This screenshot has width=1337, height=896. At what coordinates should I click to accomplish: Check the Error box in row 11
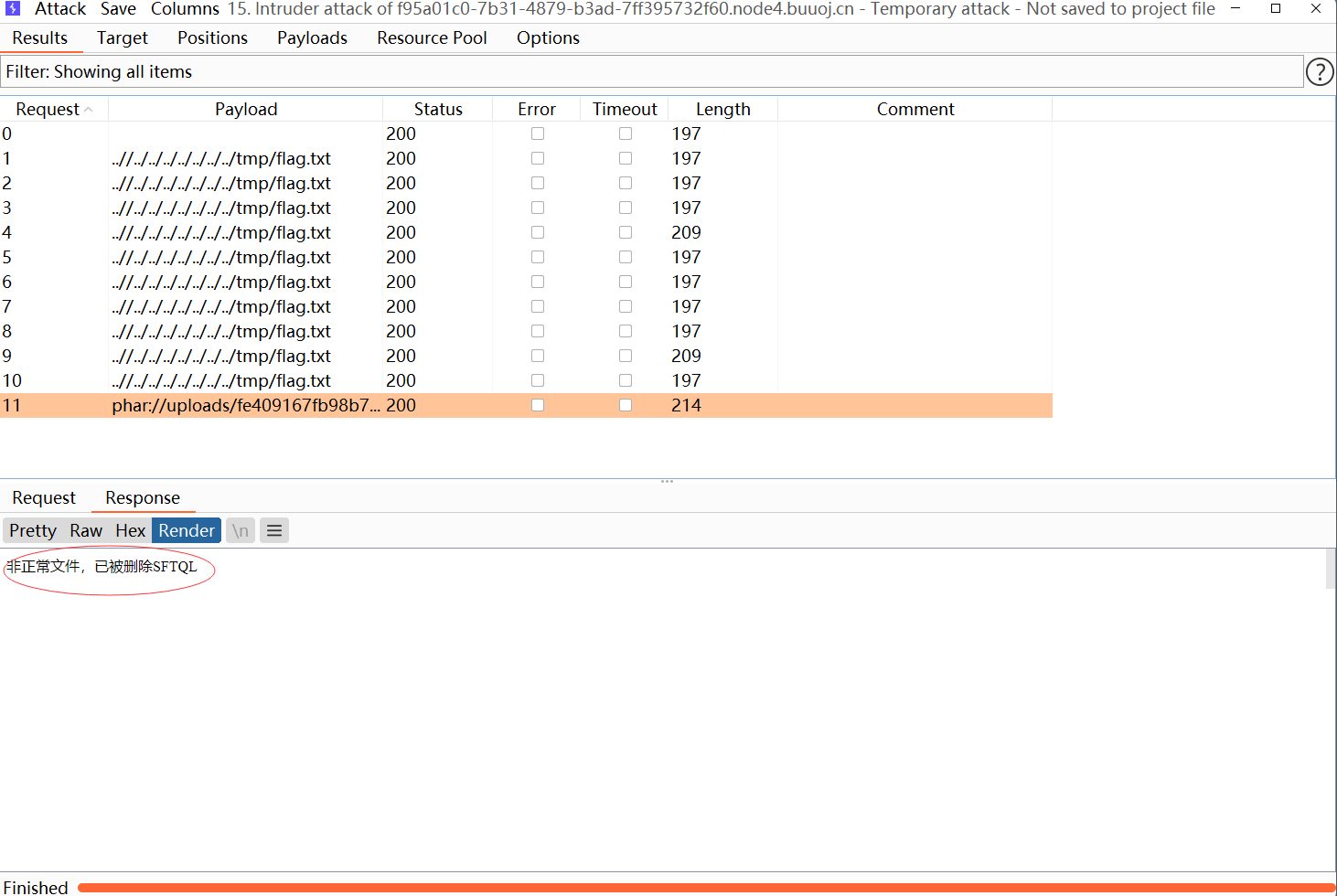[538, 406]
